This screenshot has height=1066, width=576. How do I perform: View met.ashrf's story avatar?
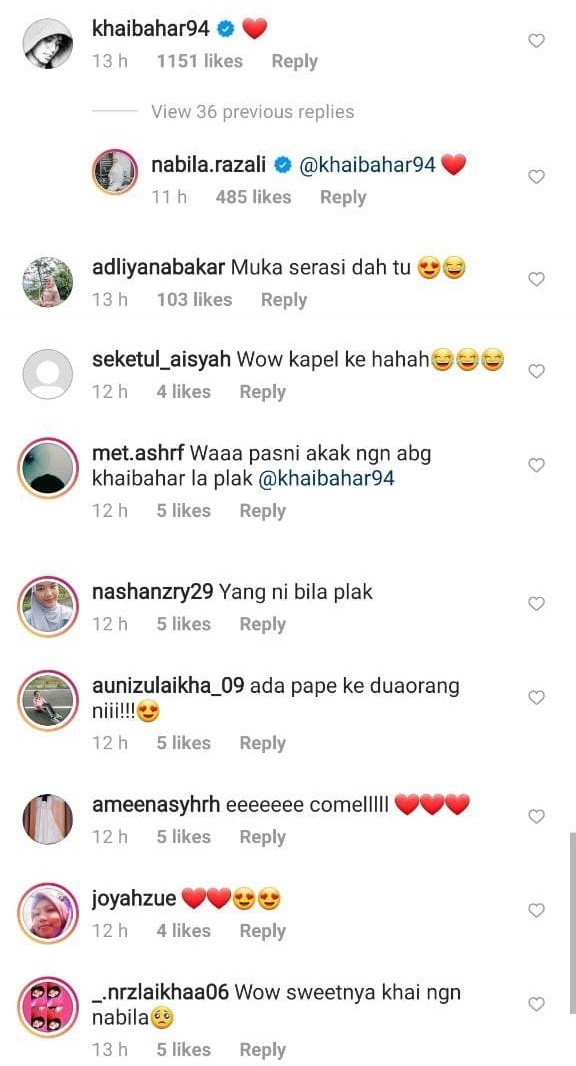click(48, 468)
